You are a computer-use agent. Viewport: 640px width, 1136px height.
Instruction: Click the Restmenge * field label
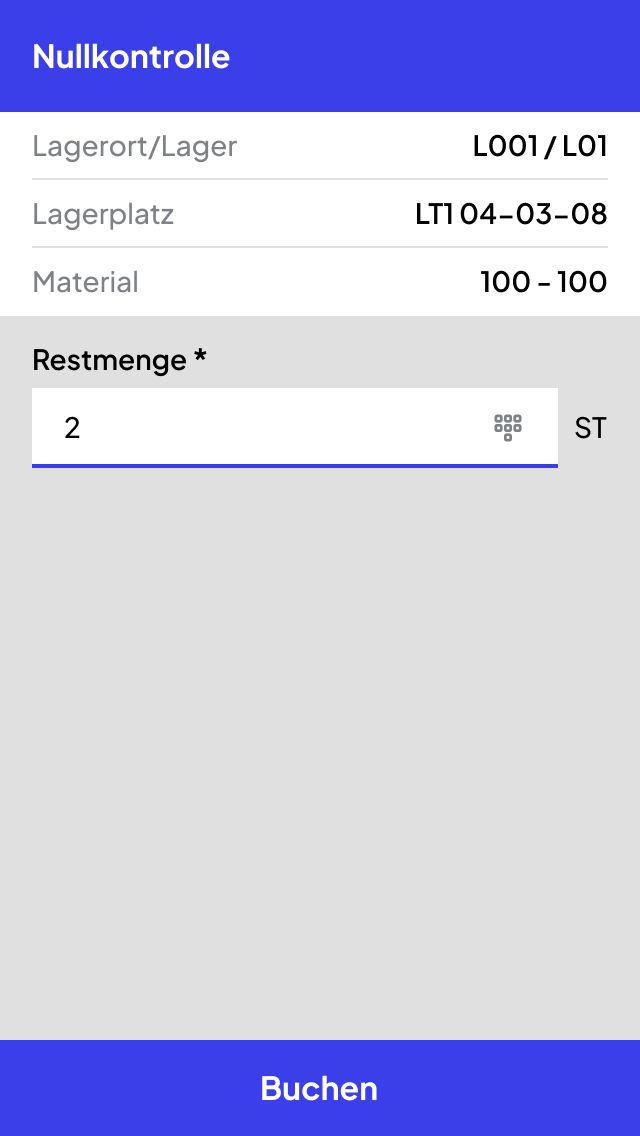pyautogui.click(x=120, y=360)
